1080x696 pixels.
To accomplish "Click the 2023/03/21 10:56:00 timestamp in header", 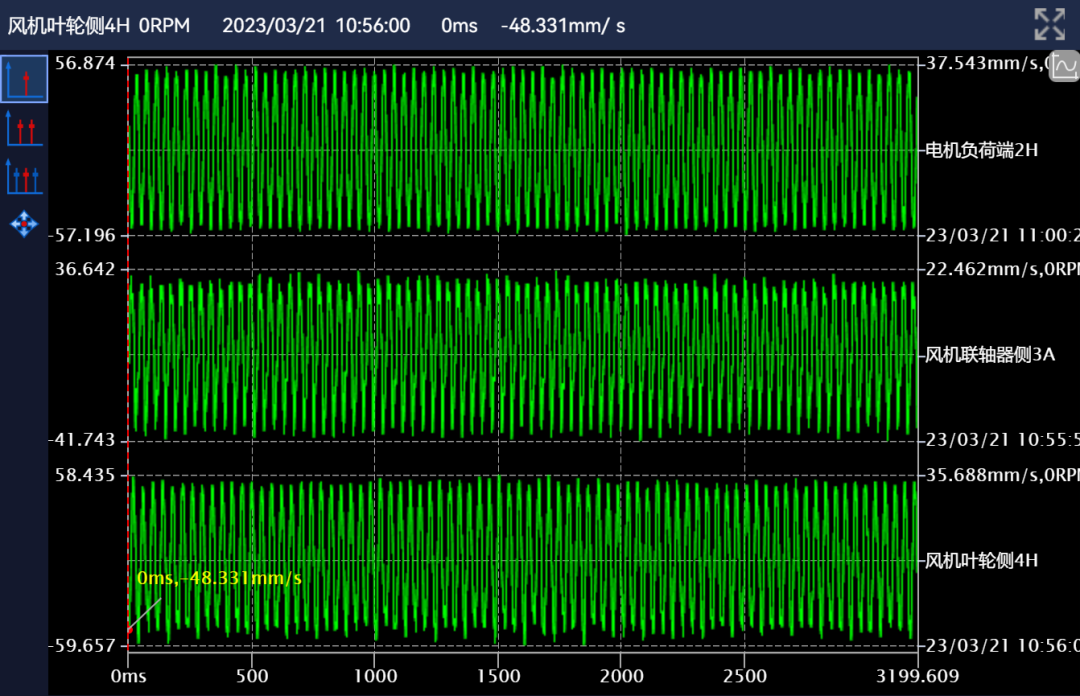I will [x=316, y=25].
